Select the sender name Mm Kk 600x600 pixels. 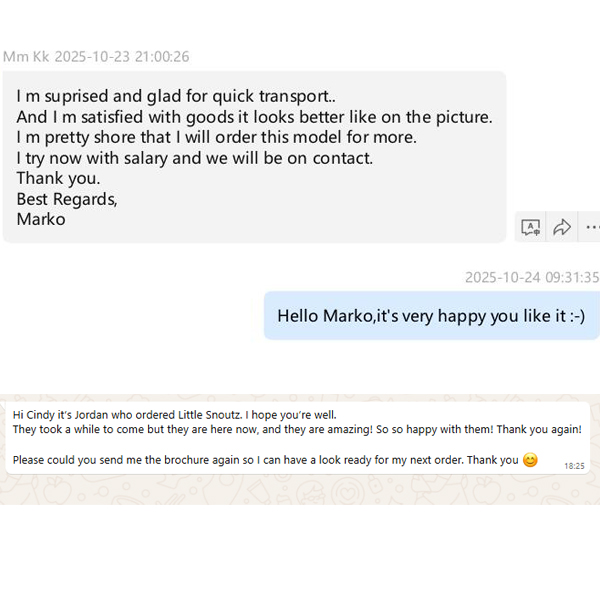26,57
